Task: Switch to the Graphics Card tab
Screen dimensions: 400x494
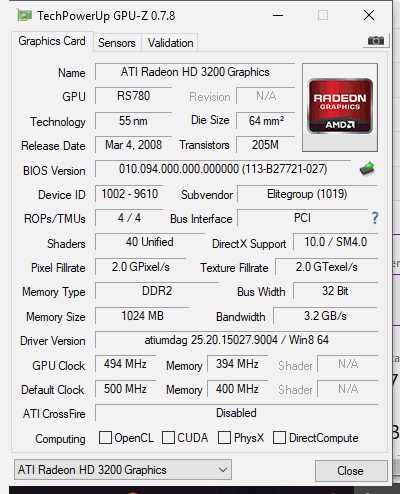Action: tap(52, 41)
